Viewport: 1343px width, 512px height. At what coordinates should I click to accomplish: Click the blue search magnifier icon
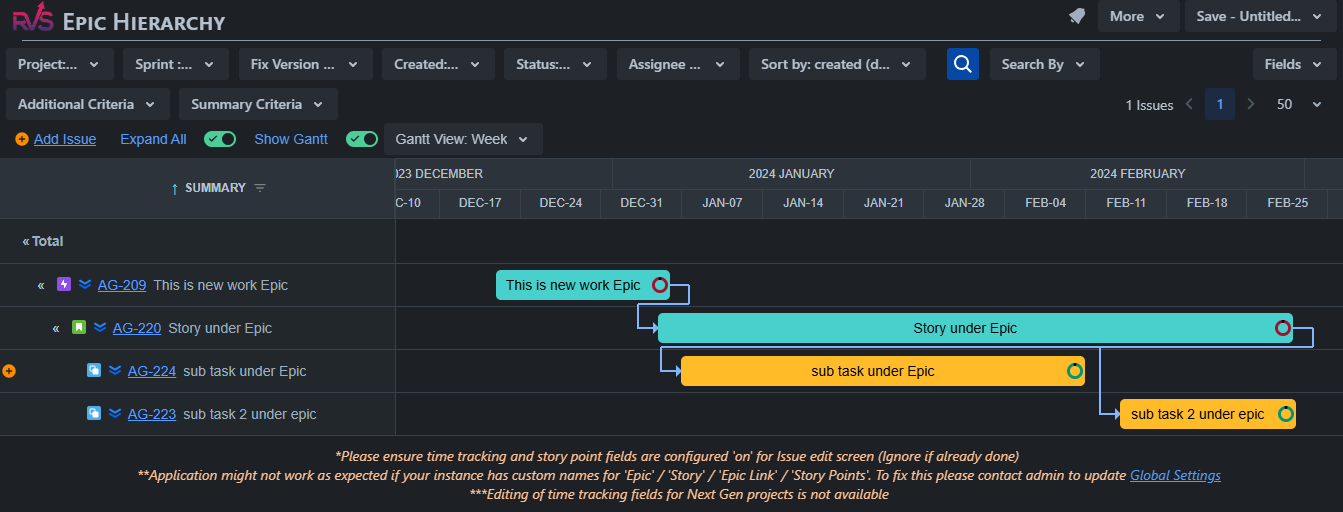coord(963,64)
